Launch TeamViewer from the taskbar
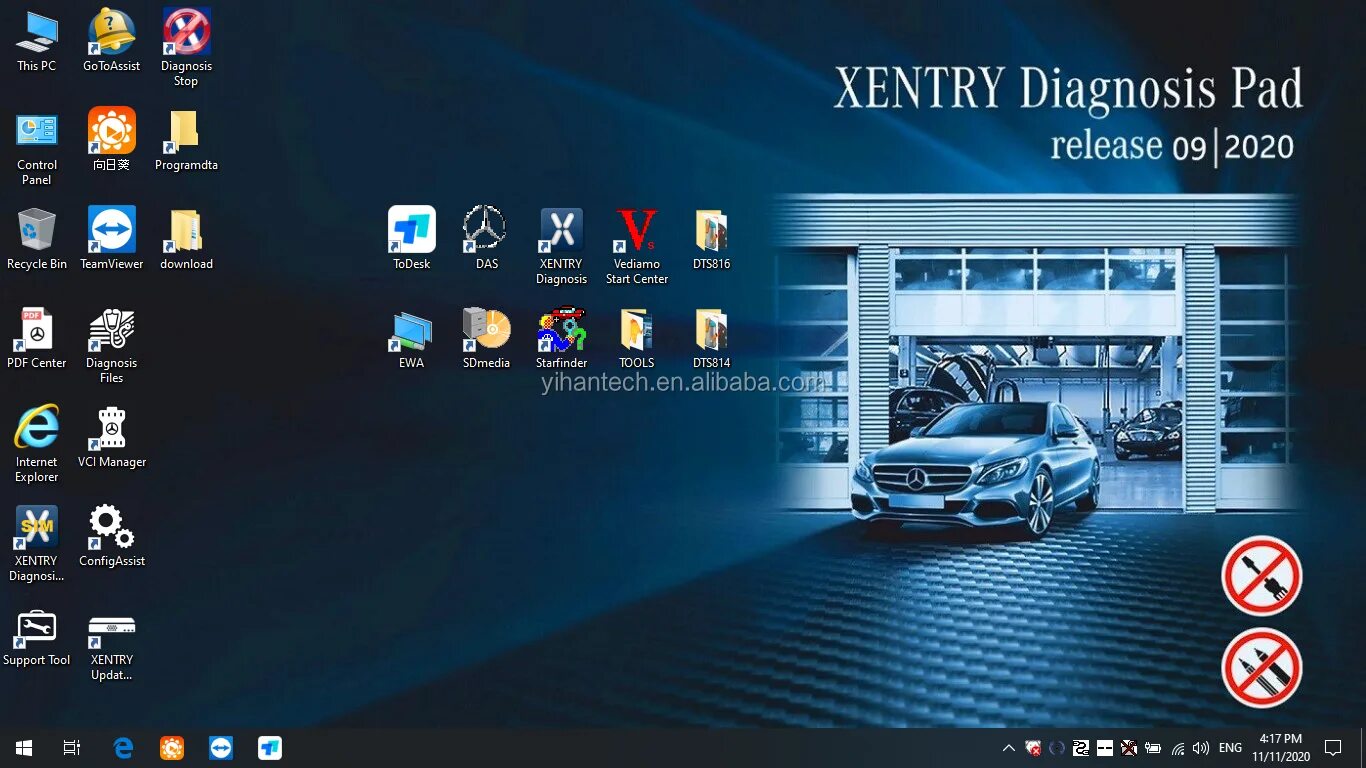The image size is (1366, 768). 221,747
